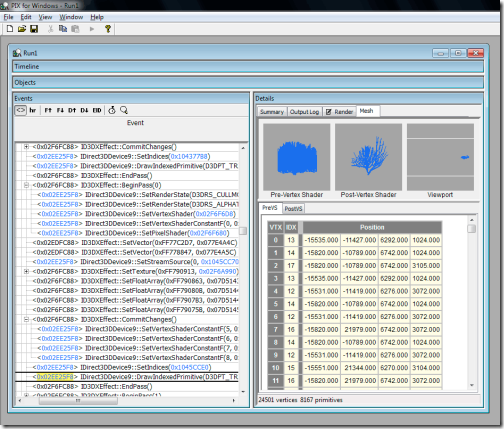Click the Pre-Vertex Shader mesh thumbnail

coord(297,157)
